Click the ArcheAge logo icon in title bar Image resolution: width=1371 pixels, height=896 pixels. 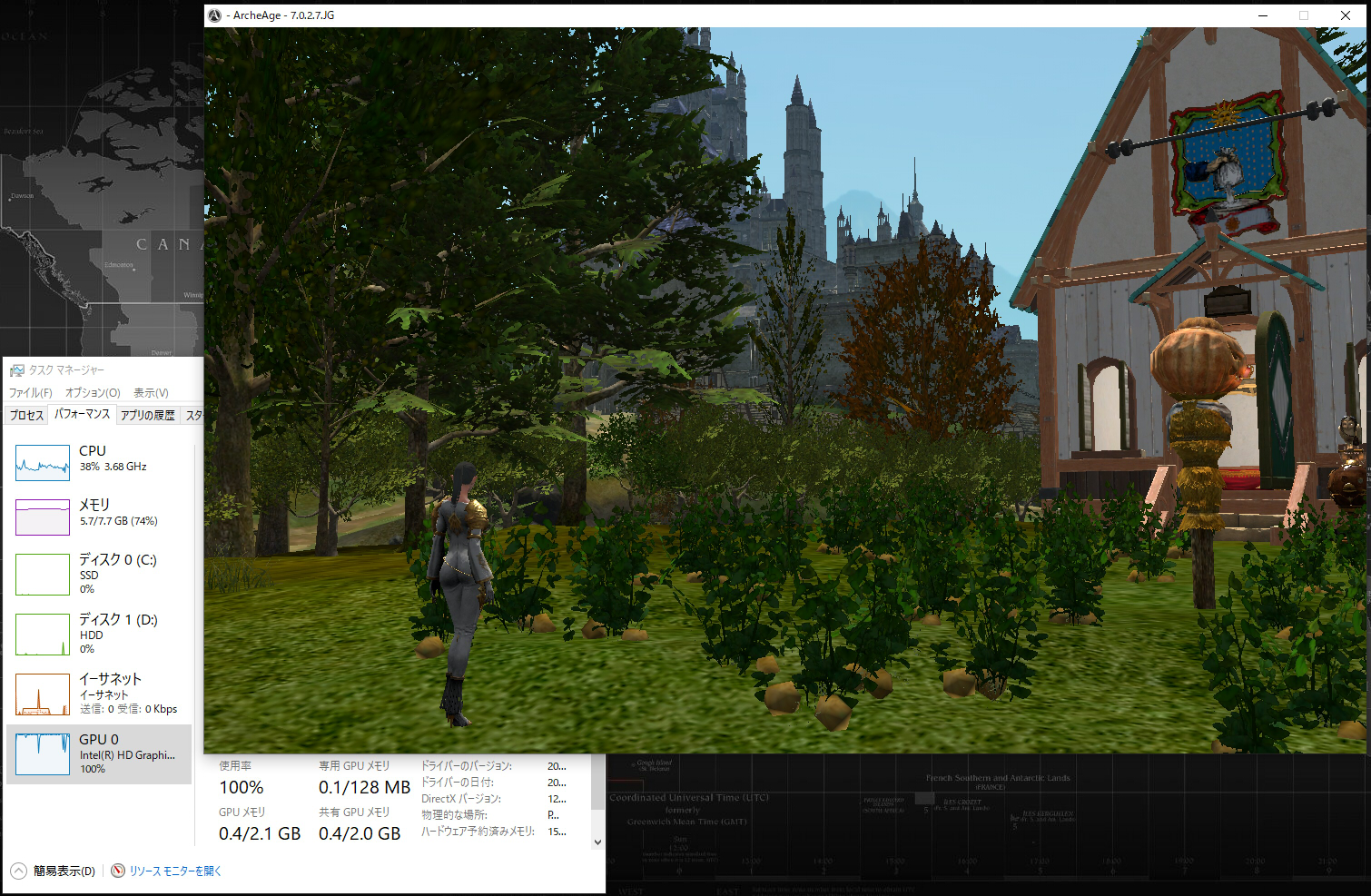[x=215, y=15]
